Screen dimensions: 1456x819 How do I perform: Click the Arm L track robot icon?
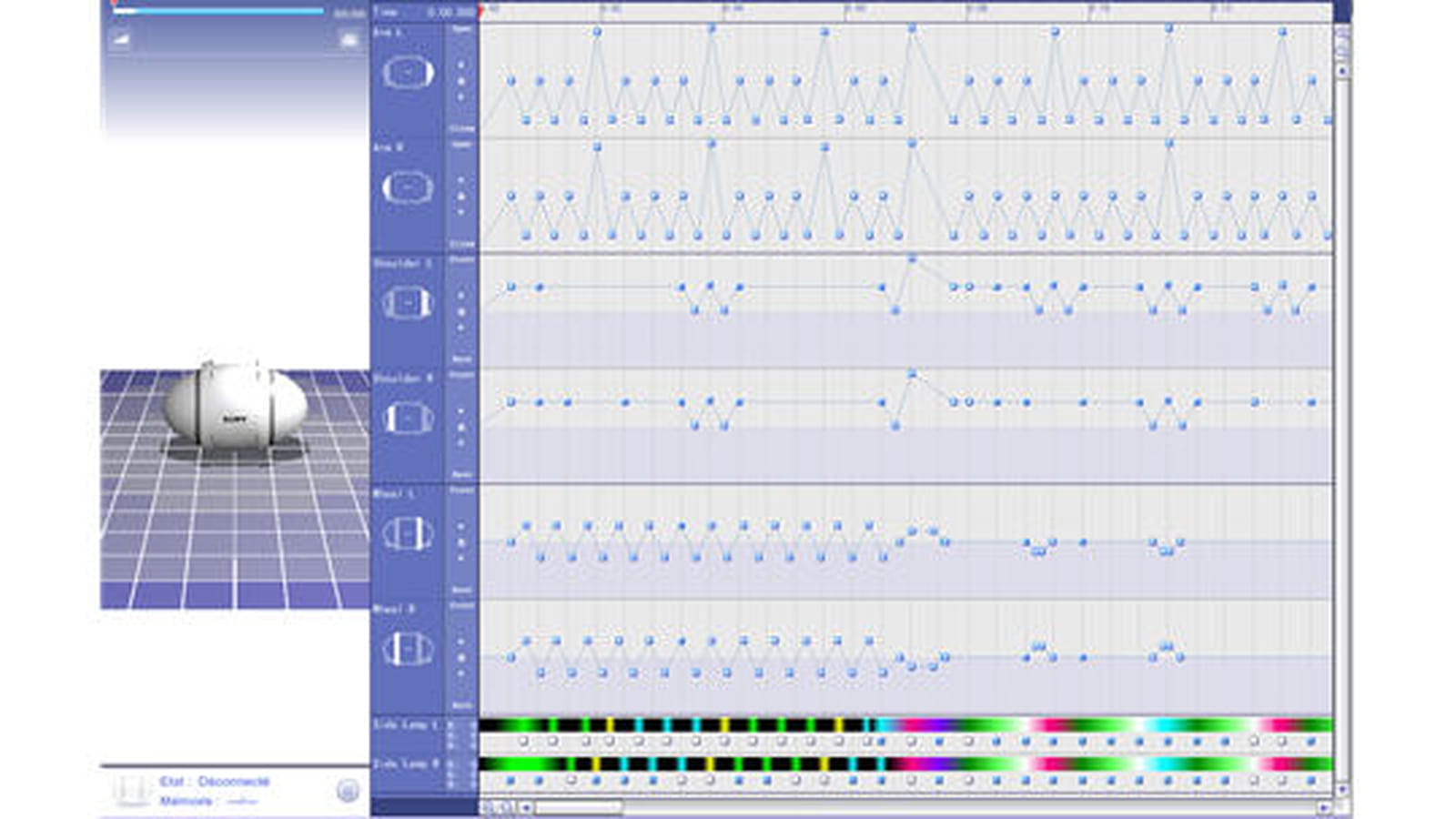pyautogui.click(x=408, y=73)
